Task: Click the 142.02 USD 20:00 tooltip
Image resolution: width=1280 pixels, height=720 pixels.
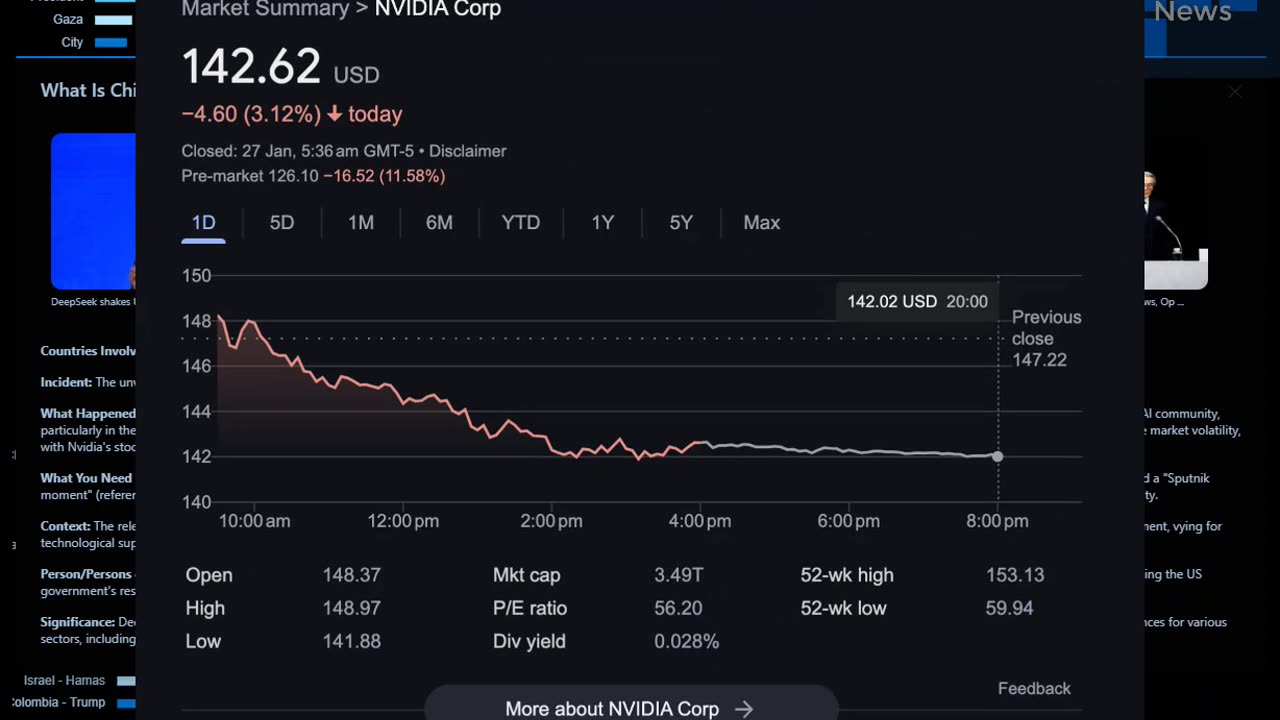Action: tap(917, 301)
